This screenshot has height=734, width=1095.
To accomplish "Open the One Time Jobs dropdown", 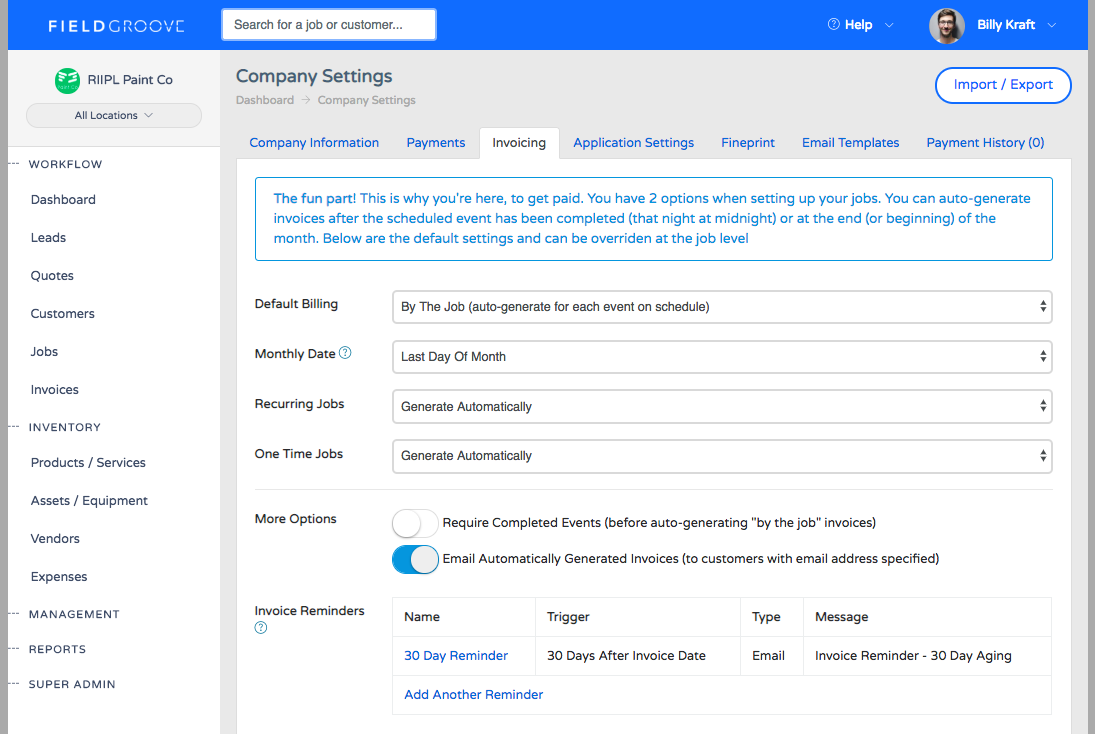I will click(x=722, y=456).
